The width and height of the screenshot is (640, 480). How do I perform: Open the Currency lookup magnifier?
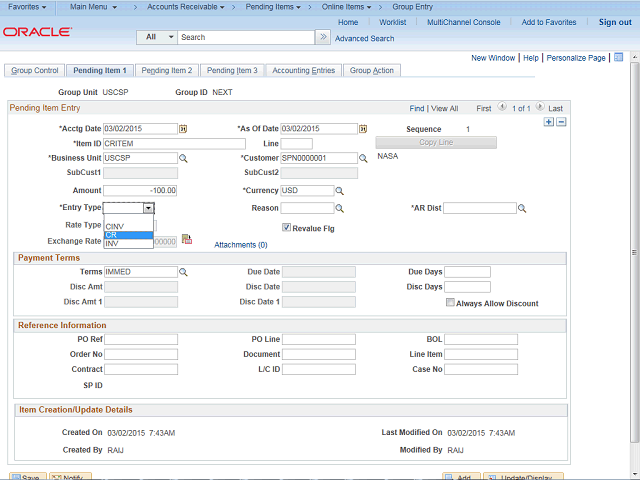click(339, 190)
